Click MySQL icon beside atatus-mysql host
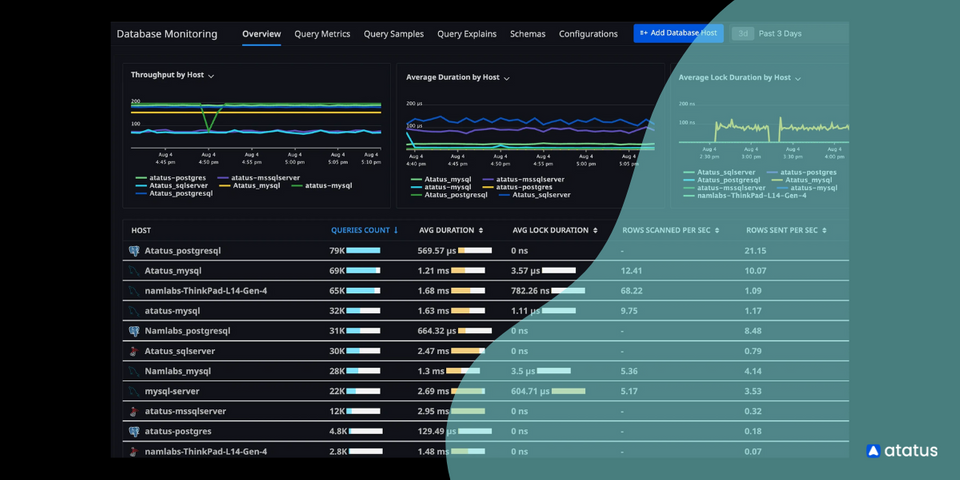Screen dimensions: 960x480 coord(134,311)
